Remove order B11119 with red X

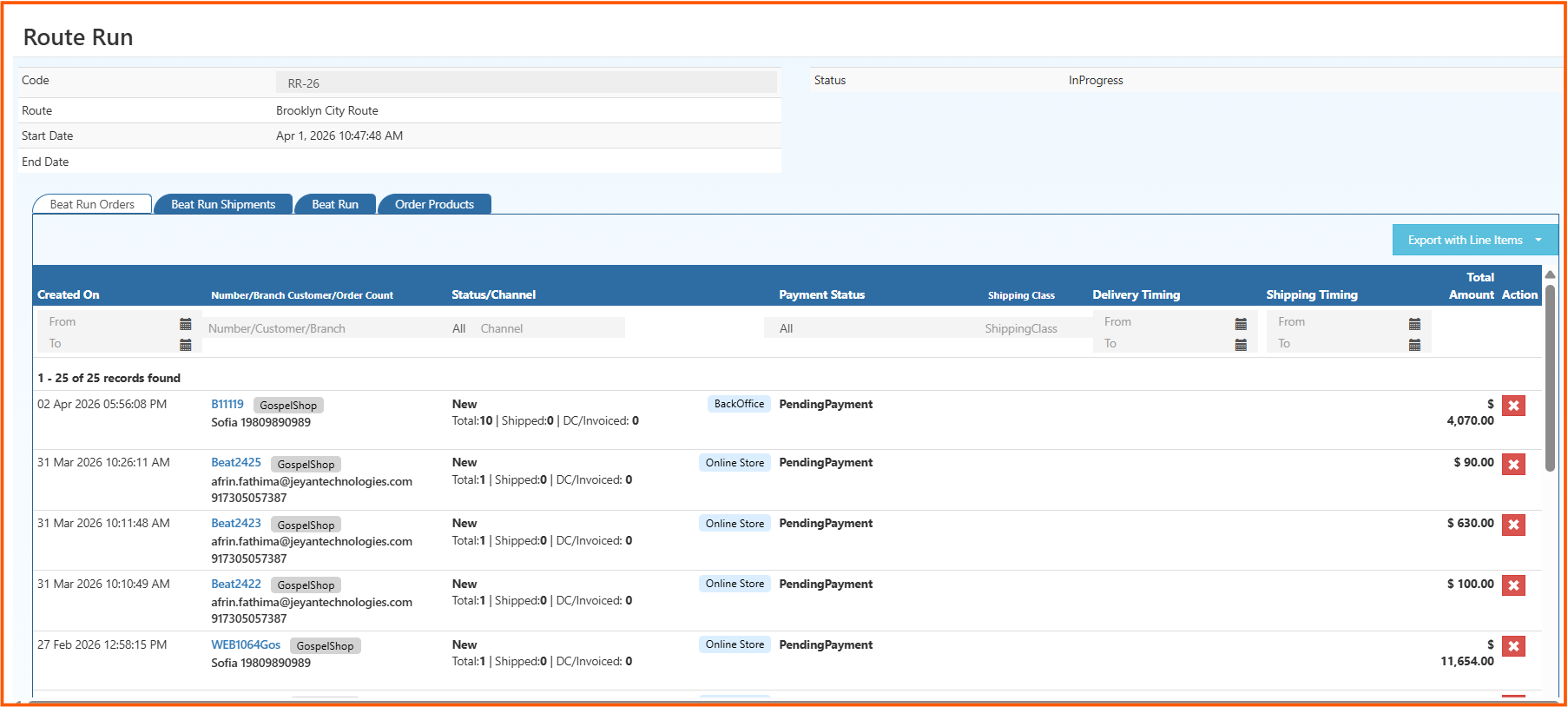pyautogui.click(x=1513, y=406)
